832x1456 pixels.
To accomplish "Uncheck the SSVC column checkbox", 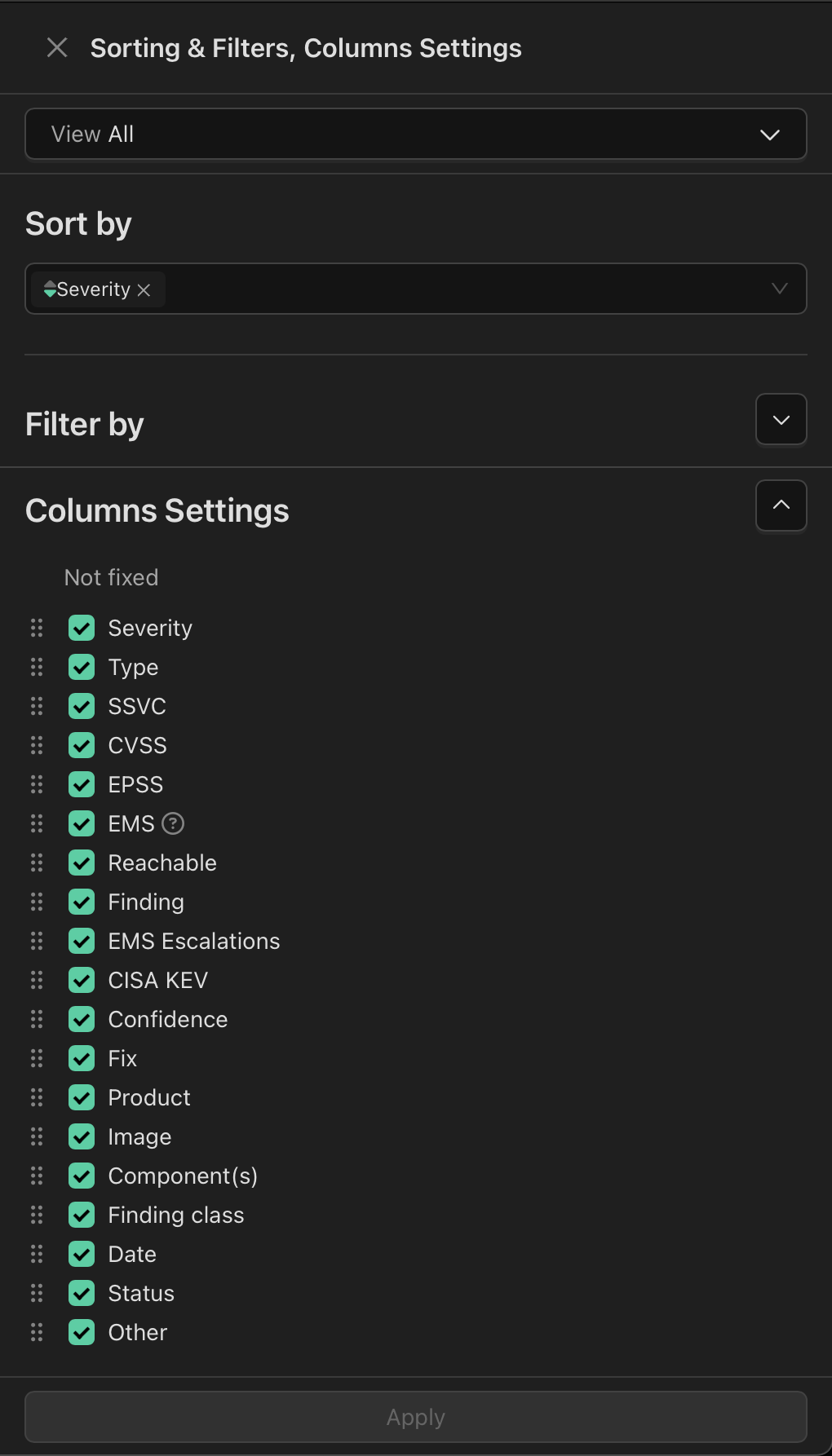I will (x=82, y=706).
